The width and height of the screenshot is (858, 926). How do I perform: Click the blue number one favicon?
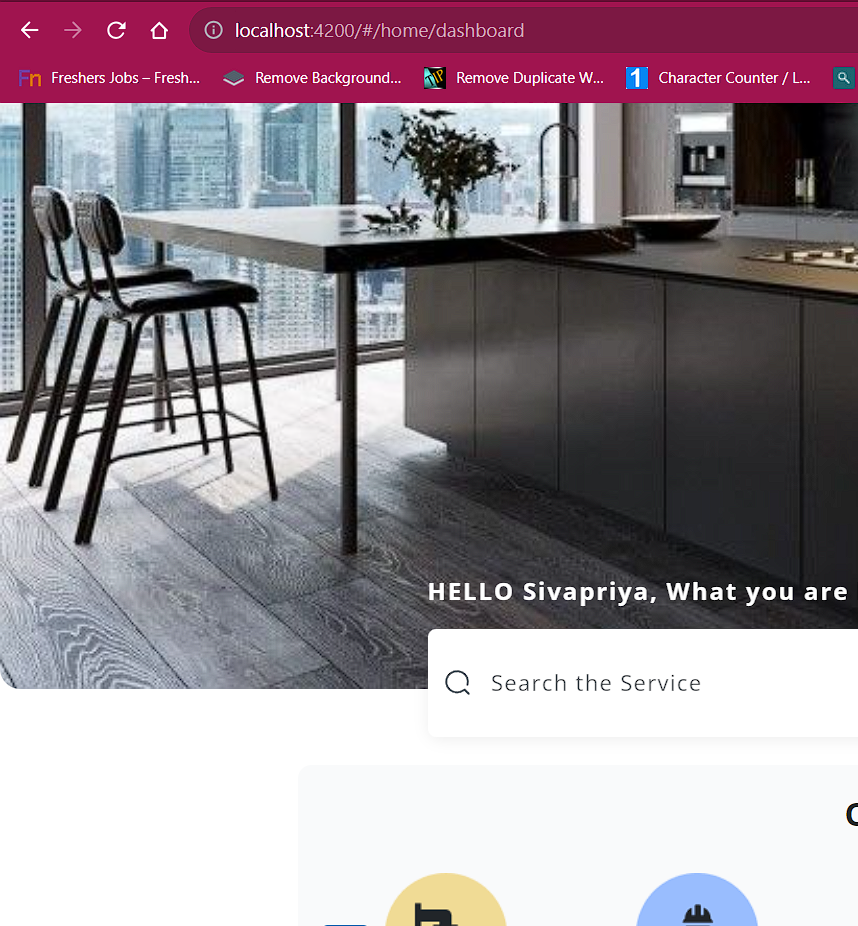pyautogui.click(x=637, y=78)
